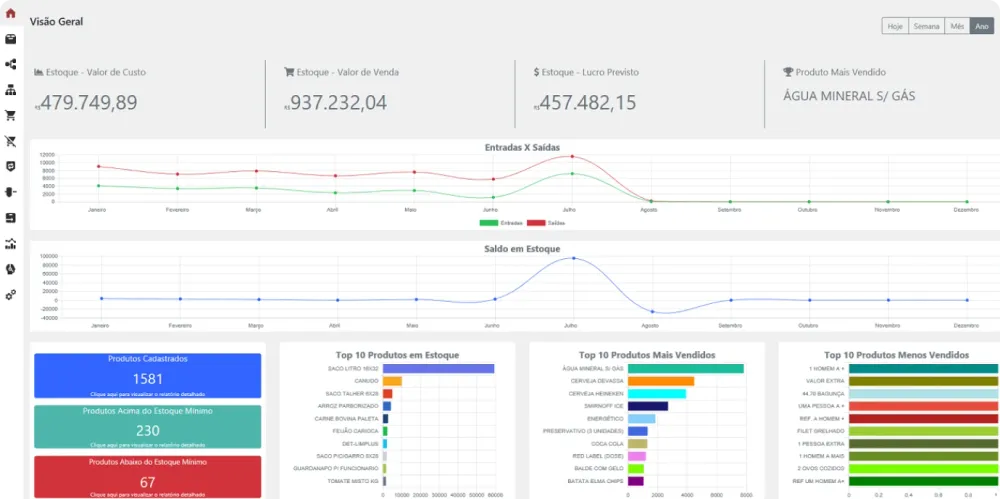Click the Visão Geral page title
1000x499 pixels.
(56, 22)
